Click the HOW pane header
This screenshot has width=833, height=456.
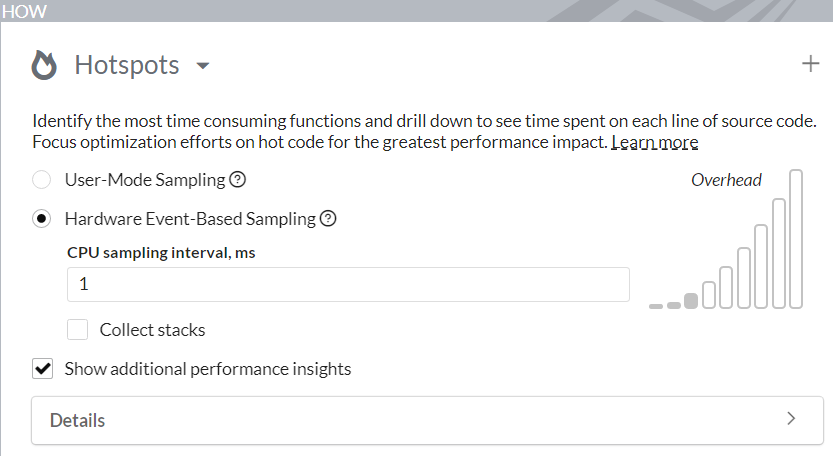[x=24, y=10]
